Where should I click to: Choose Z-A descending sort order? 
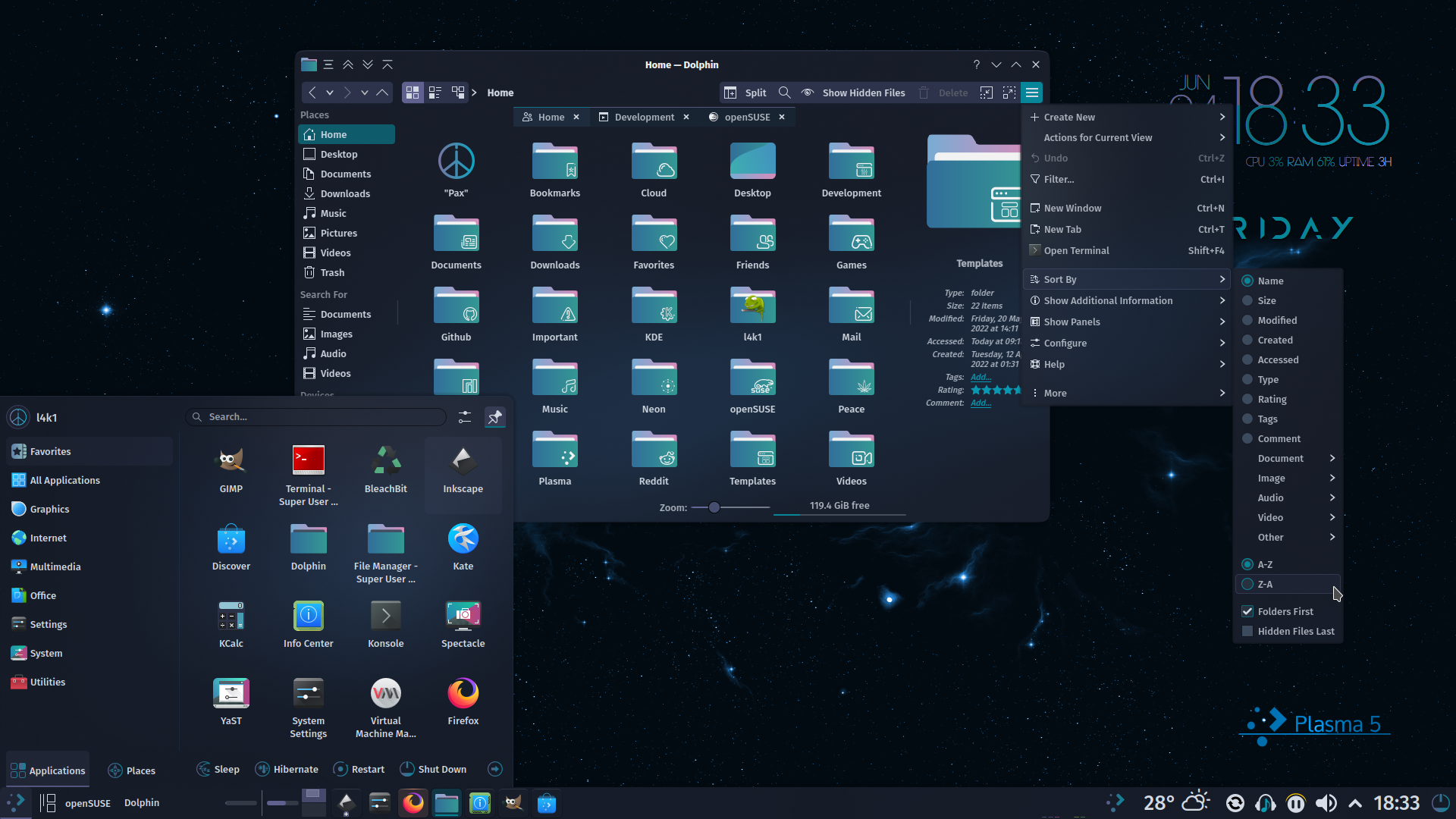[1288, 584]
